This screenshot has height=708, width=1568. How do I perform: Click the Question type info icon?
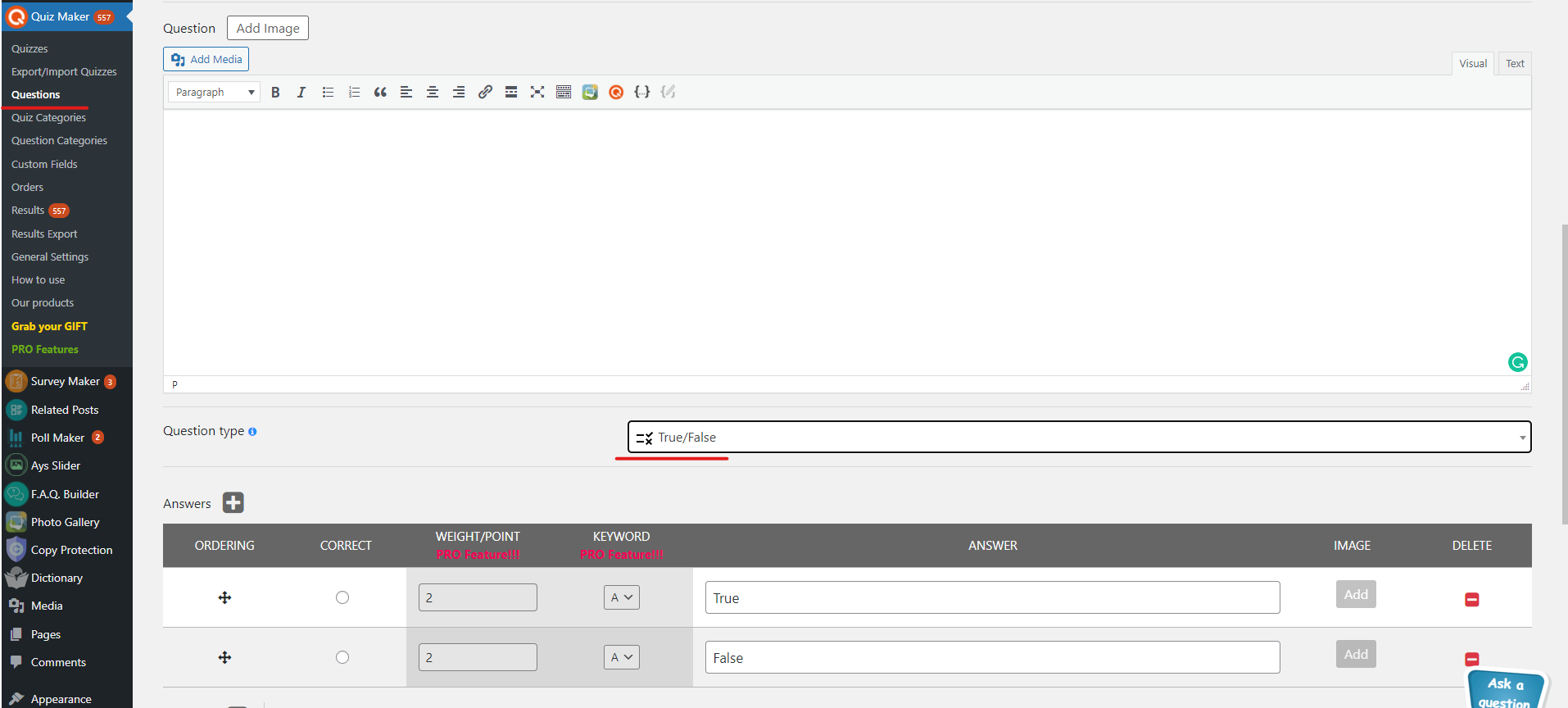coord(252,432)
